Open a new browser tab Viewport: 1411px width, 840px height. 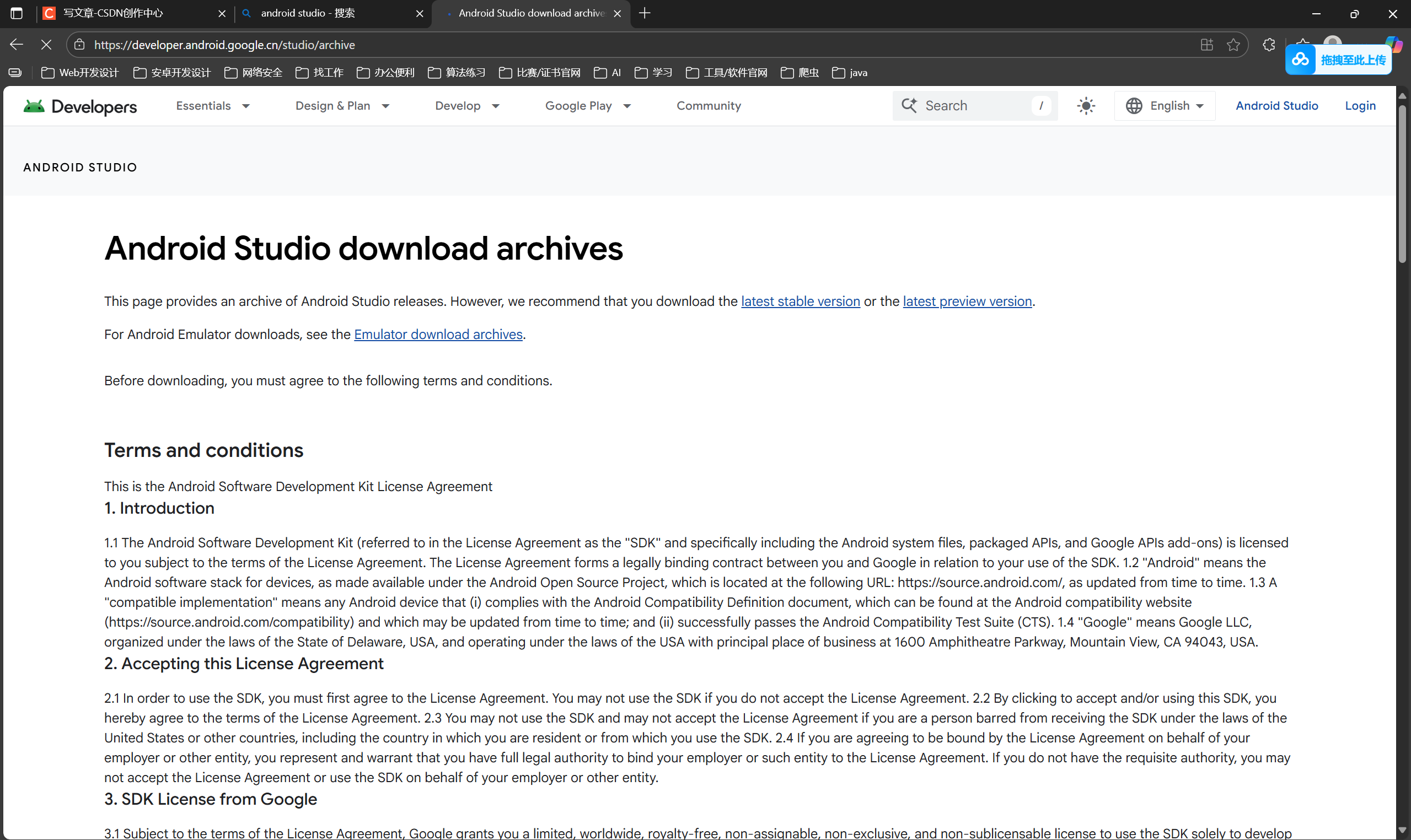[x=645, y=13]
